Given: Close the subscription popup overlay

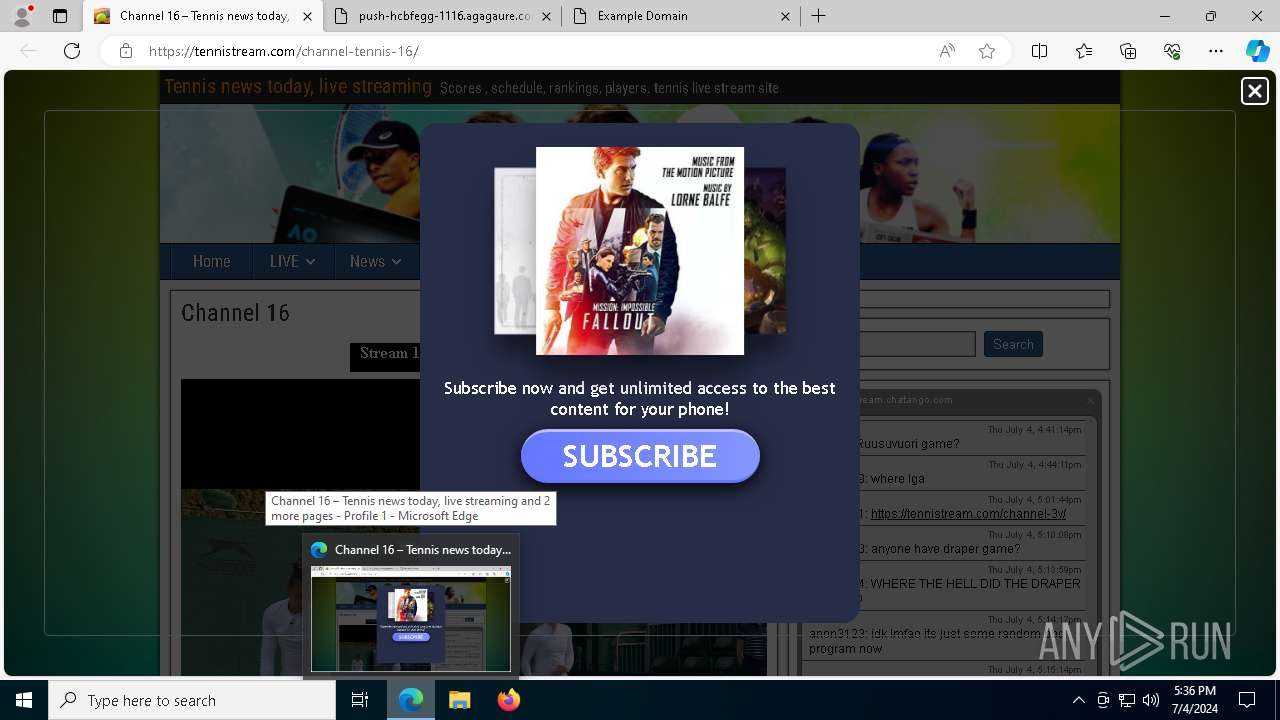Looking at the screenshot, I should pyautogui.click(x=1254, y=91).
